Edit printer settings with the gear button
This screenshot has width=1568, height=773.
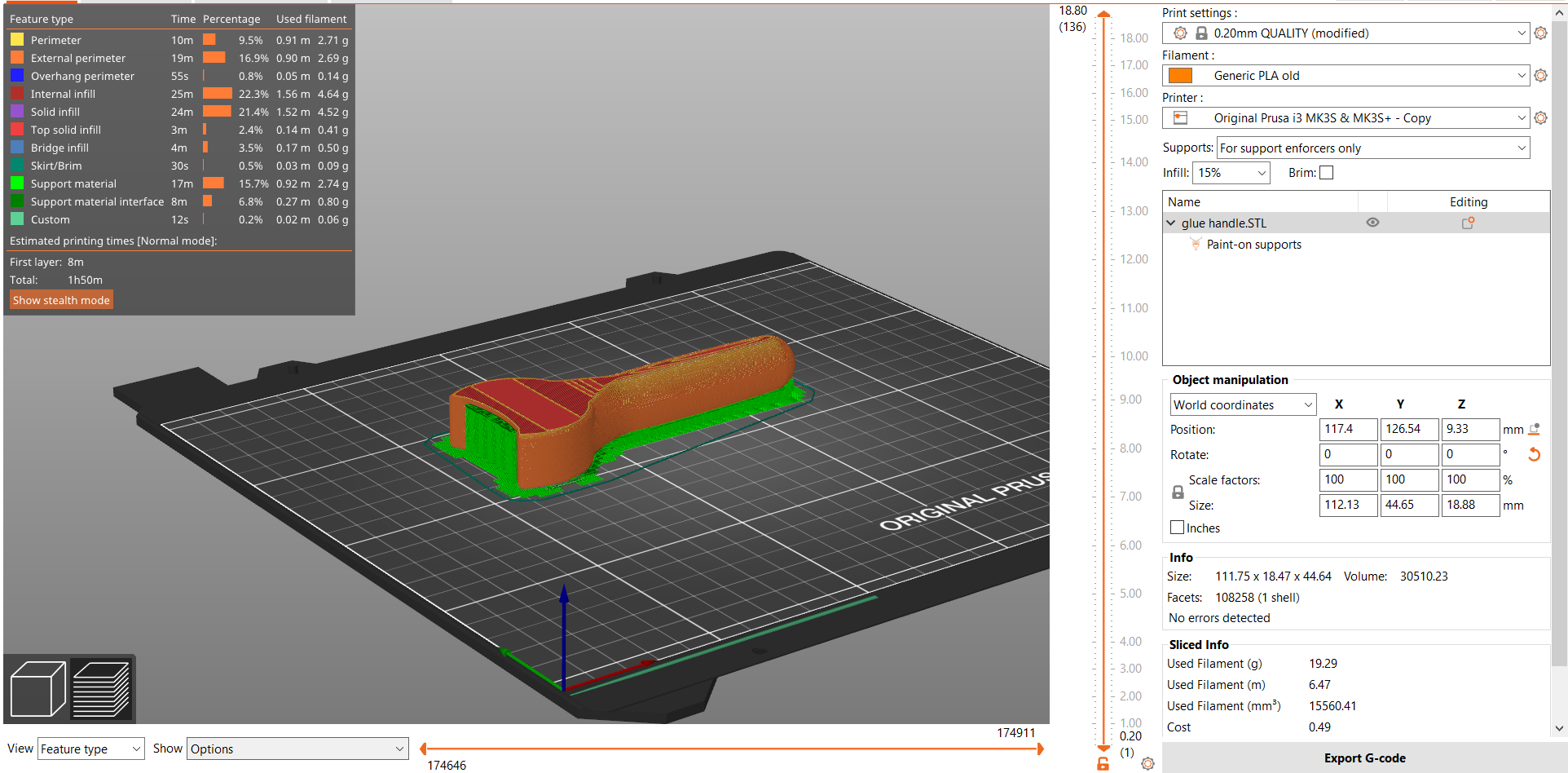click(x=1540, y=118)
